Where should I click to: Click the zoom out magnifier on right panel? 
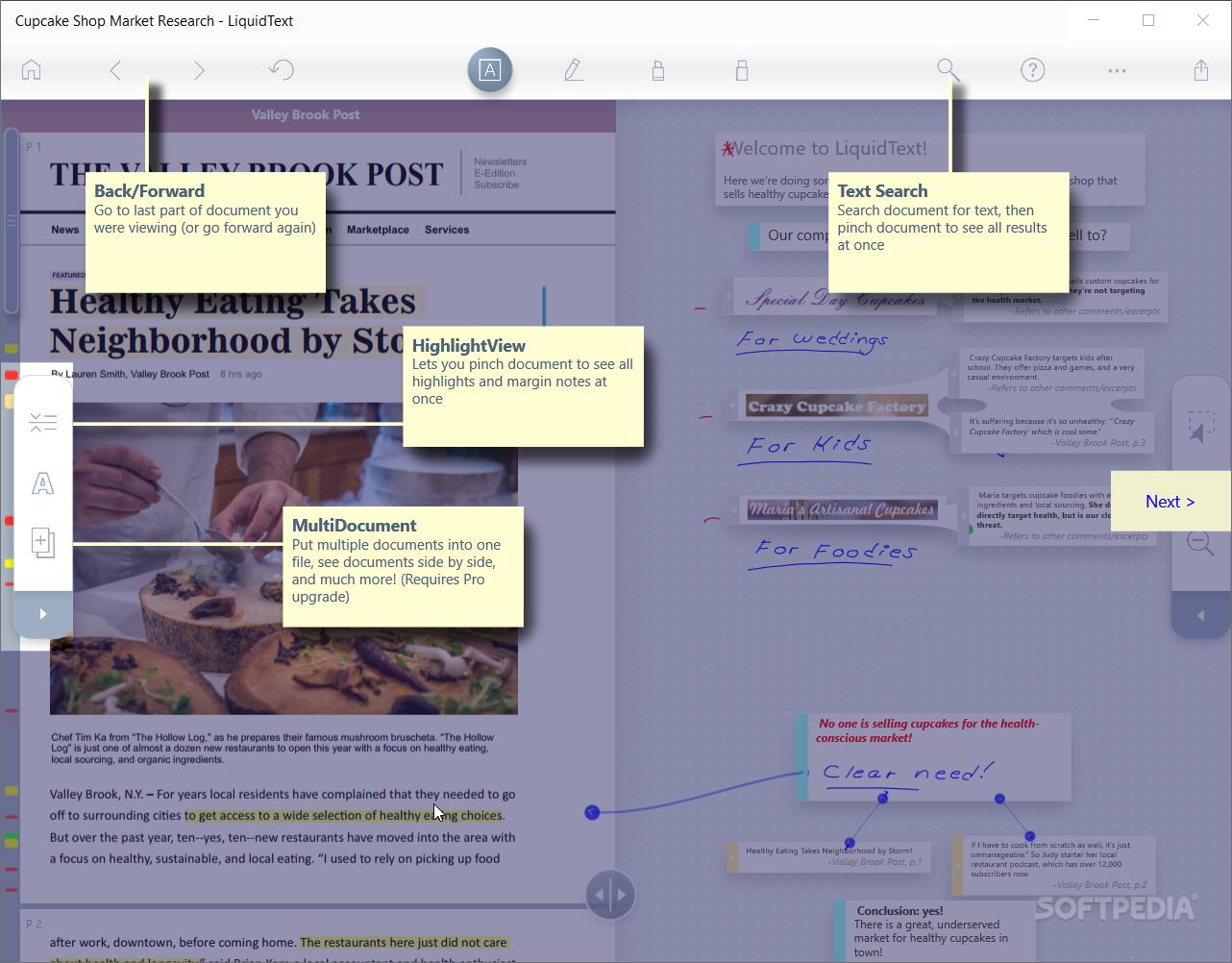pos(1200,543)
